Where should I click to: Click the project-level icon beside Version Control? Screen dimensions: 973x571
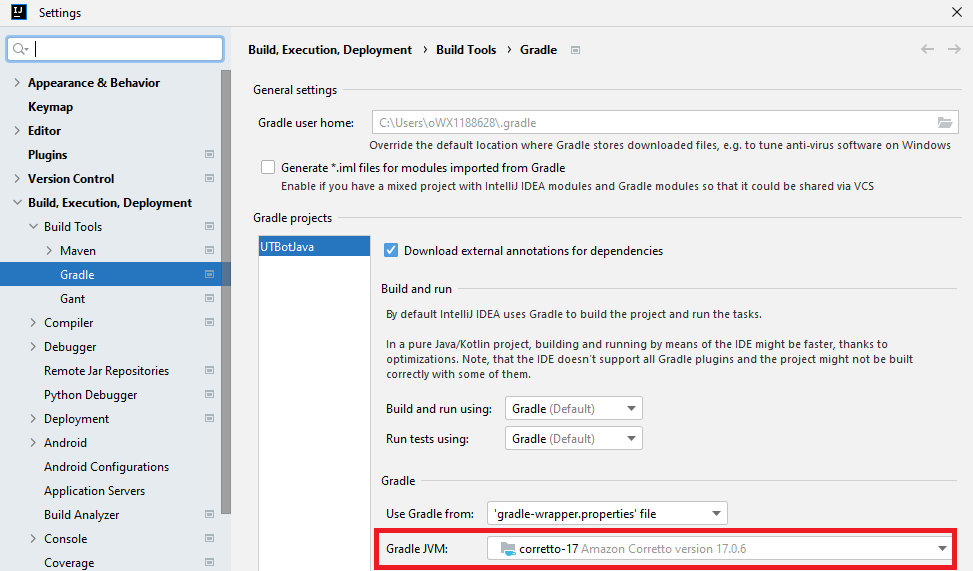[209, 179]
